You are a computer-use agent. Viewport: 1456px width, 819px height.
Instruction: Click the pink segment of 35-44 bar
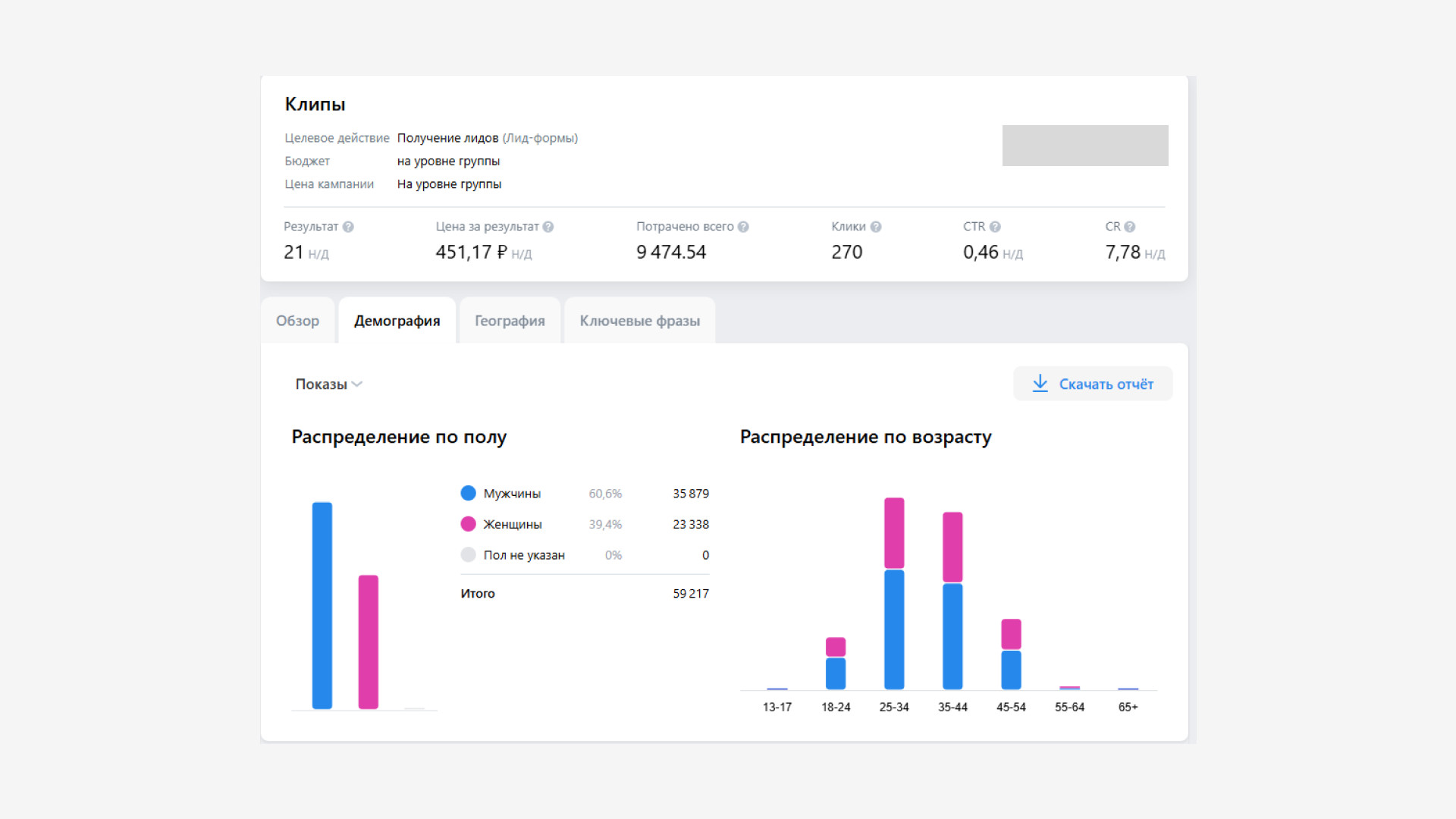(952, 547)
